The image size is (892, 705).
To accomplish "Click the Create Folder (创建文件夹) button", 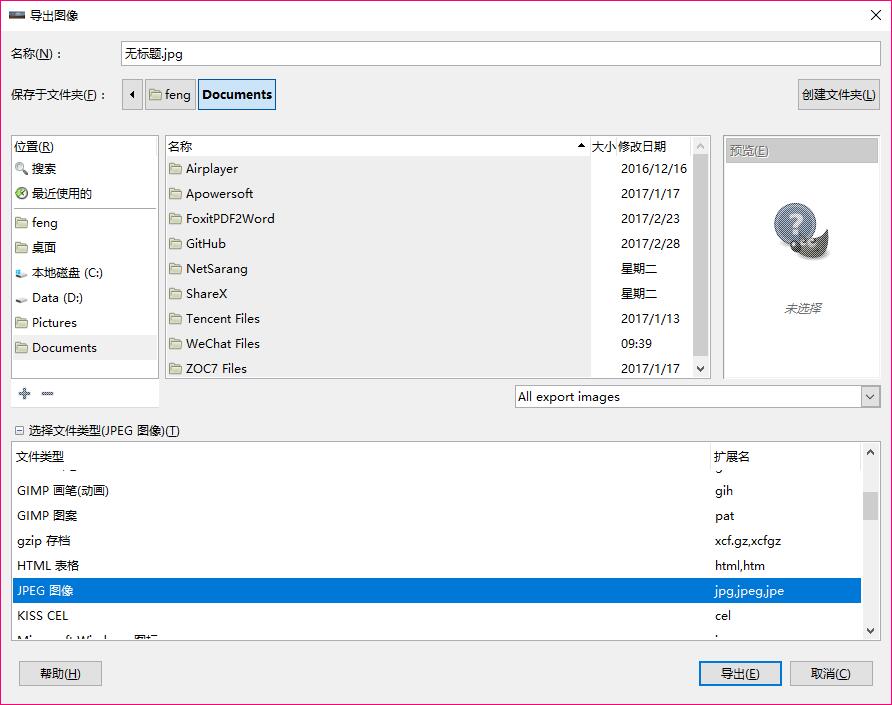I will [839, 94].
